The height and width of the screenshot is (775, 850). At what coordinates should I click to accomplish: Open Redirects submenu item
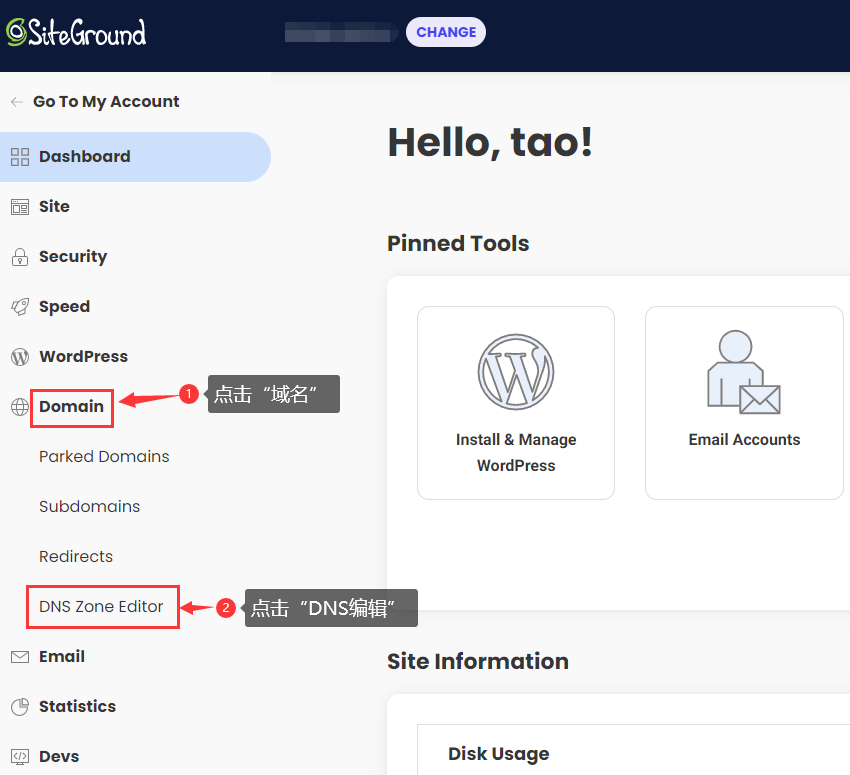[76, 557]
